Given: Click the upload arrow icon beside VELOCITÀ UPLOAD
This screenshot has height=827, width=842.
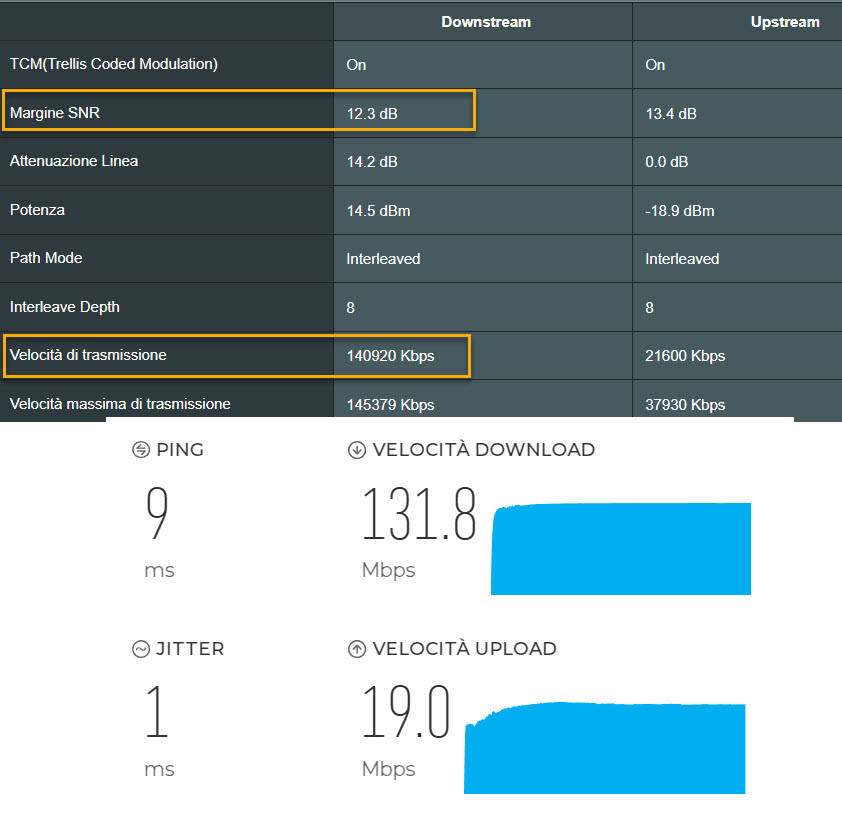Looking at the screenshot, I should point(357,649).
